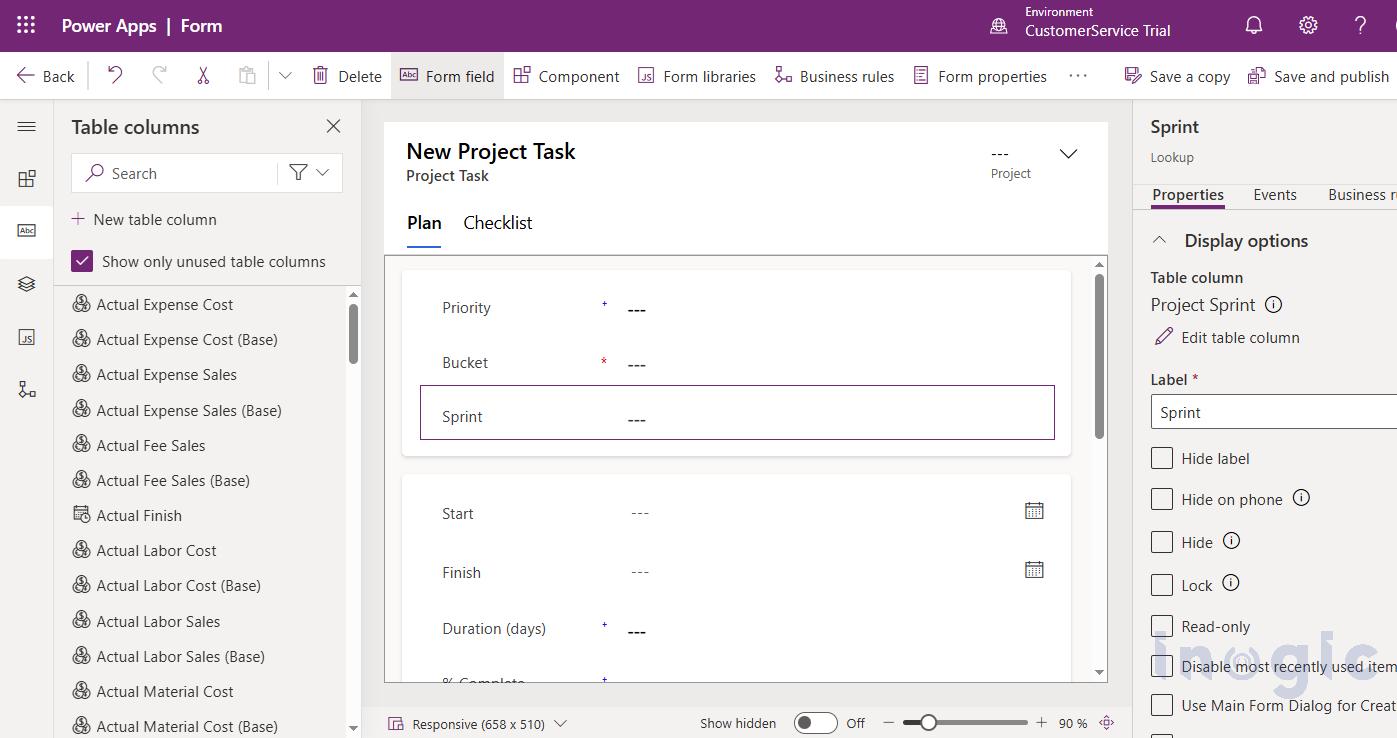
Task: Select the Tree view icon in left rail
Action: point(26,283)
